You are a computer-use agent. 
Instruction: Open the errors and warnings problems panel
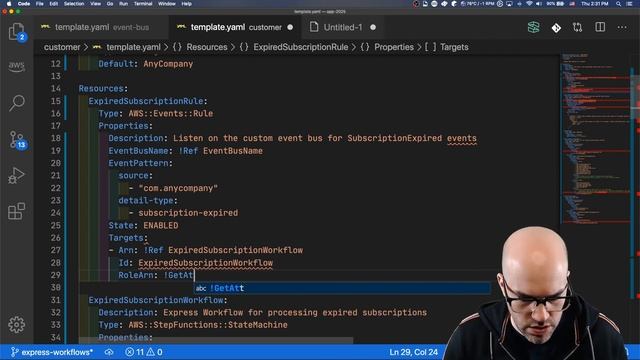(x=143, y=352)
